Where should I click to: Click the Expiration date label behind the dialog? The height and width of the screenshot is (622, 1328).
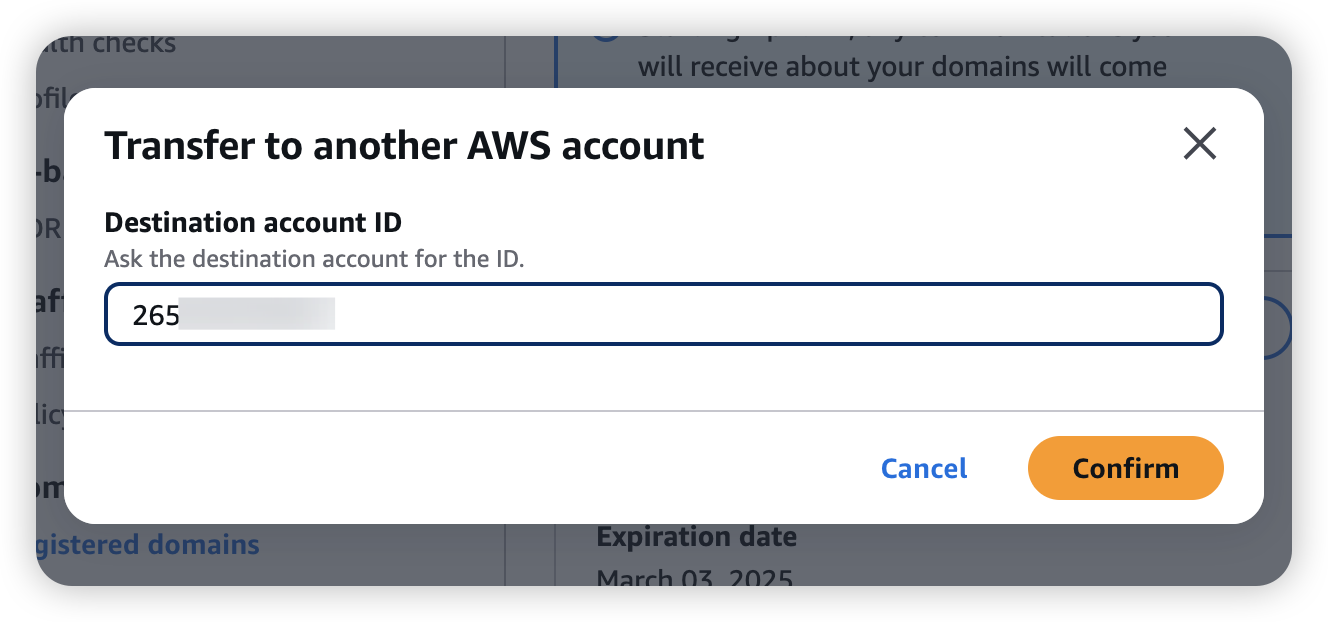[x=696, y=537]
